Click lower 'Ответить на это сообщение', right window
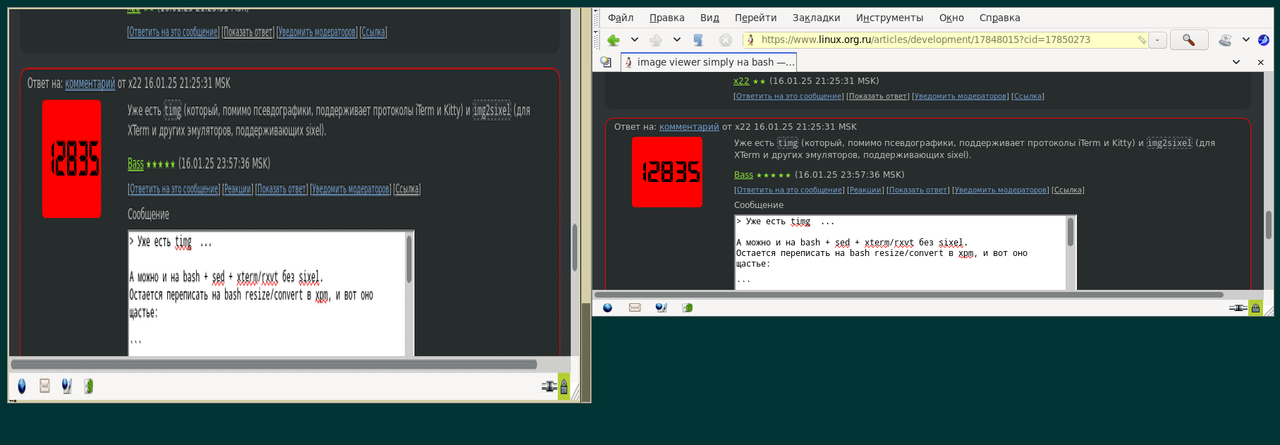Image resolution: width=1280 pixels, height=445 pixels. point(788,190)
